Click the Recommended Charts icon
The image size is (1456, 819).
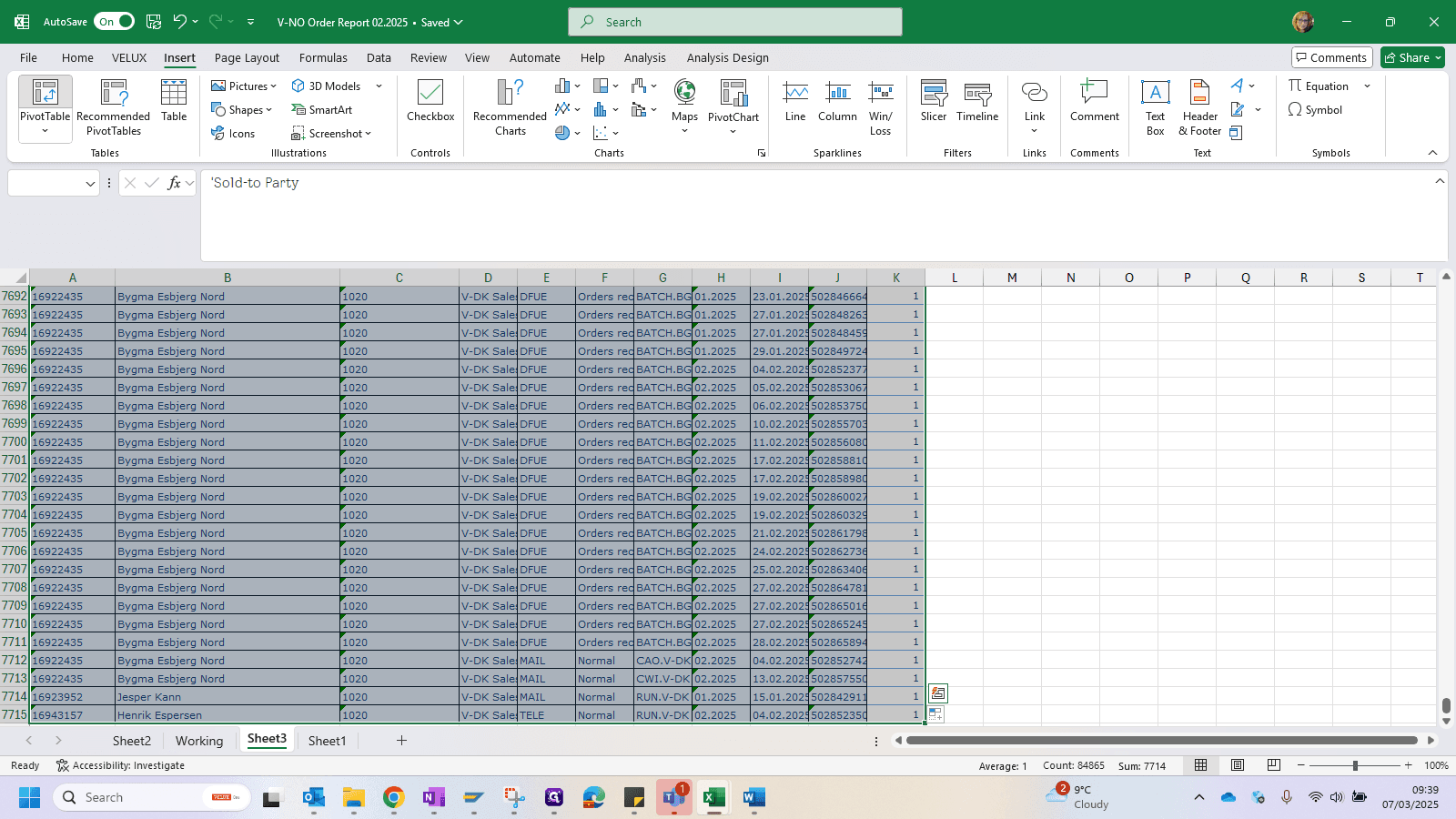pyautogui.click(x=510, y=106)
